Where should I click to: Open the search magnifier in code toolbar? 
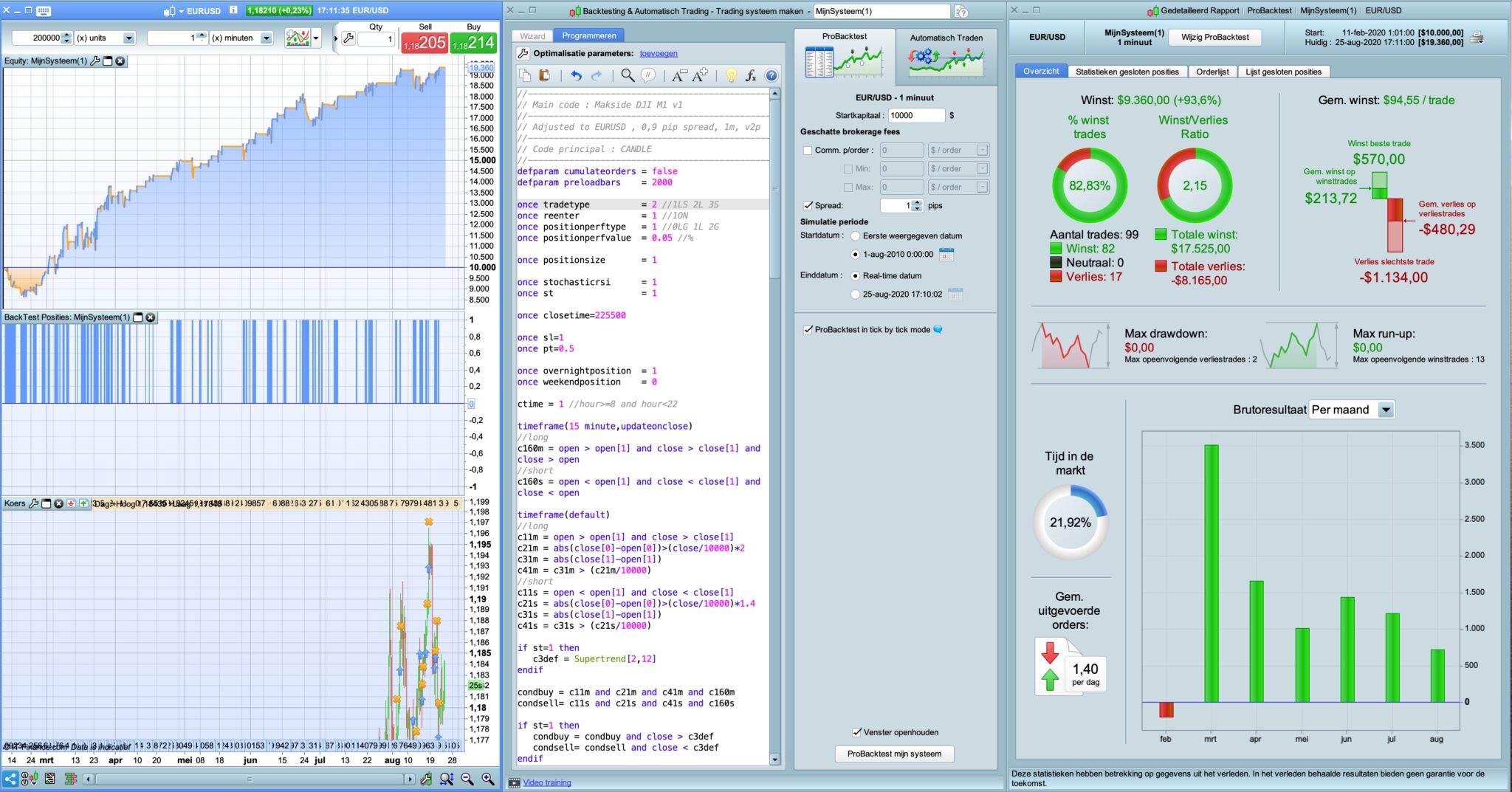pyautogui.click(x=627, y=75)
